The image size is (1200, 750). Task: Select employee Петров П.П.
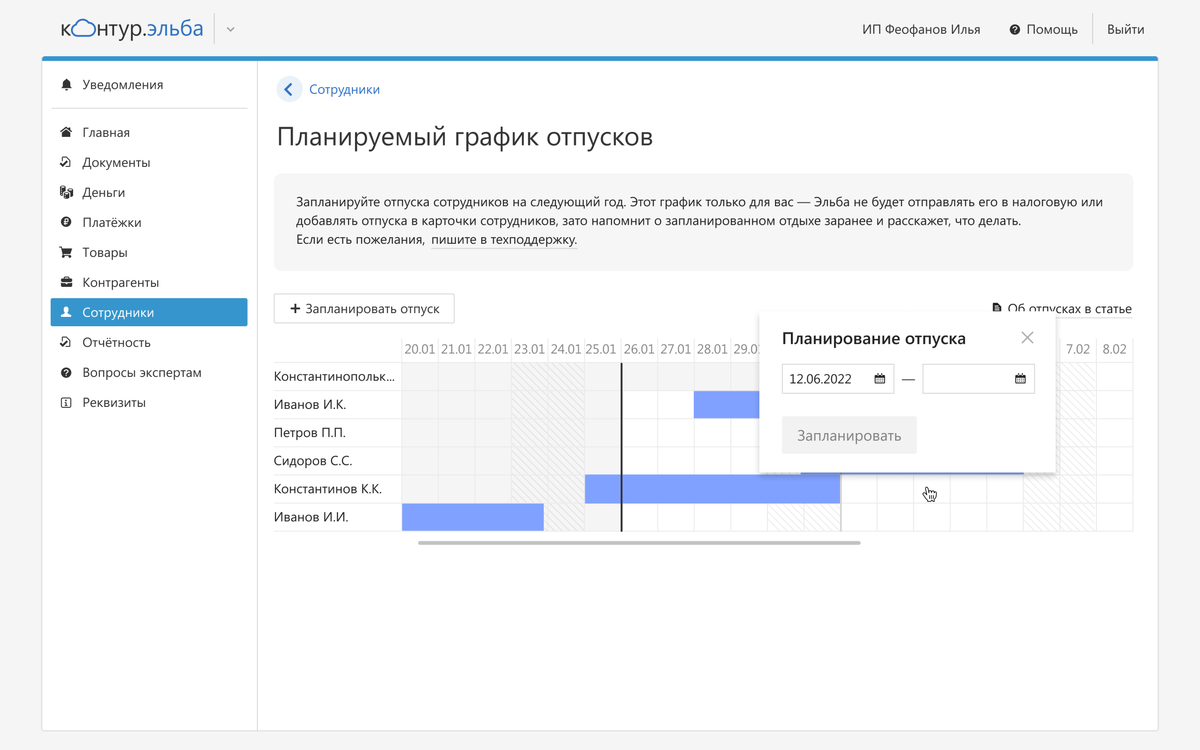click(x=310, y=433)
